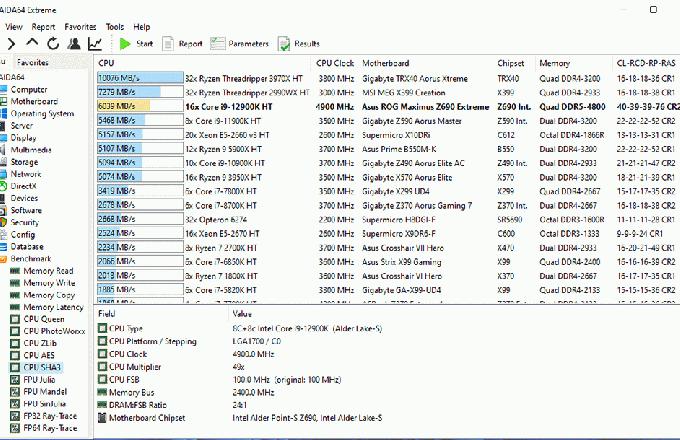Click the up-level arrow in toolbar
680x440 pixels.
tap(32, 44)
